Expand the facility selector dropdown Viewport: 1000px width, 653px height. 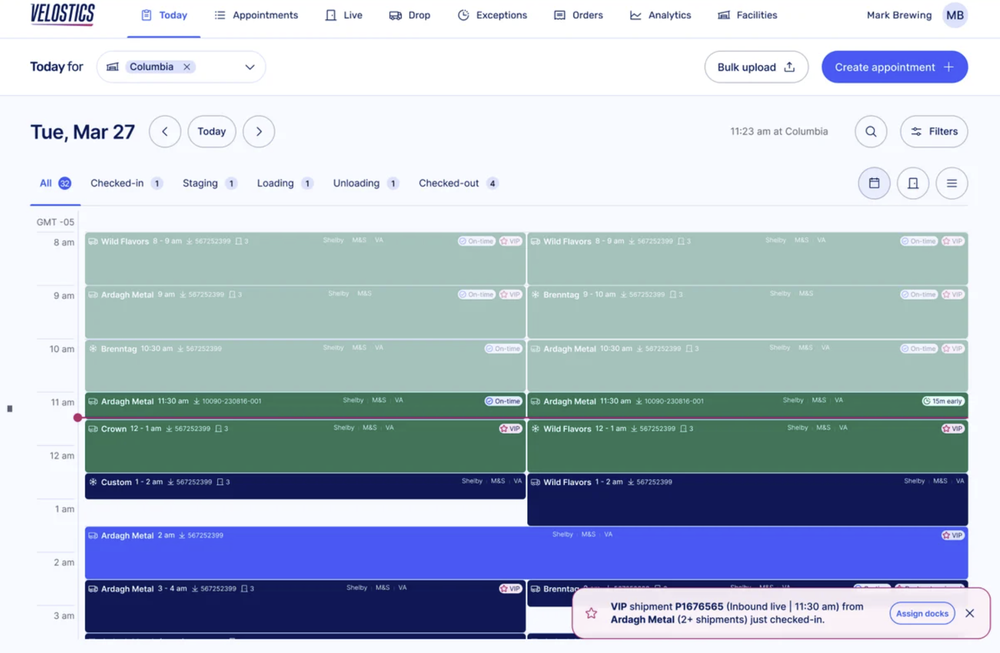click(x=250, y=67)
